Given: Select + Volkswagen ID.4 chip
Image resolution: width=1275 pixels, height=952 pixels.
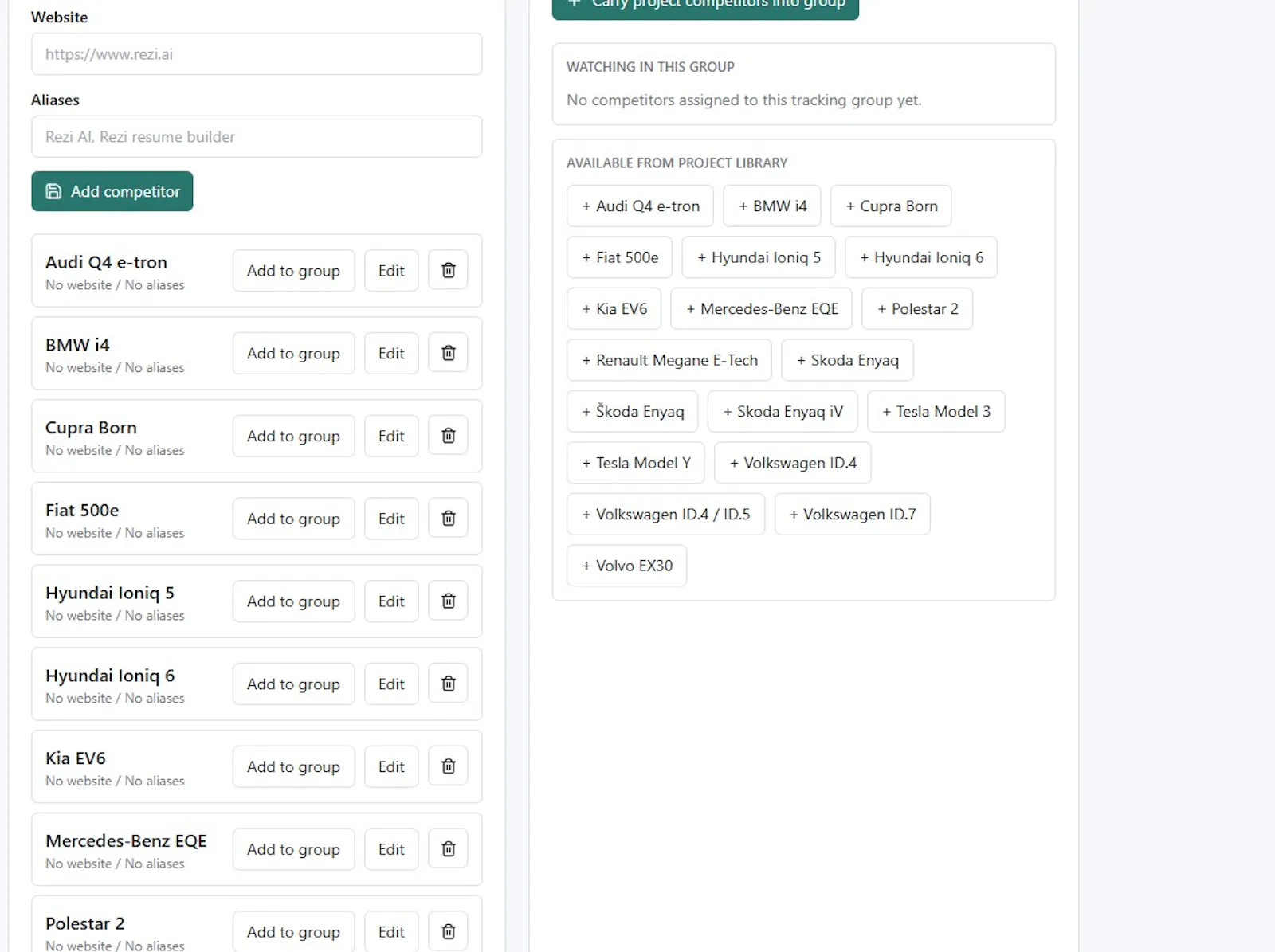Looking at the screenshot, I should (x=792, y=463).
